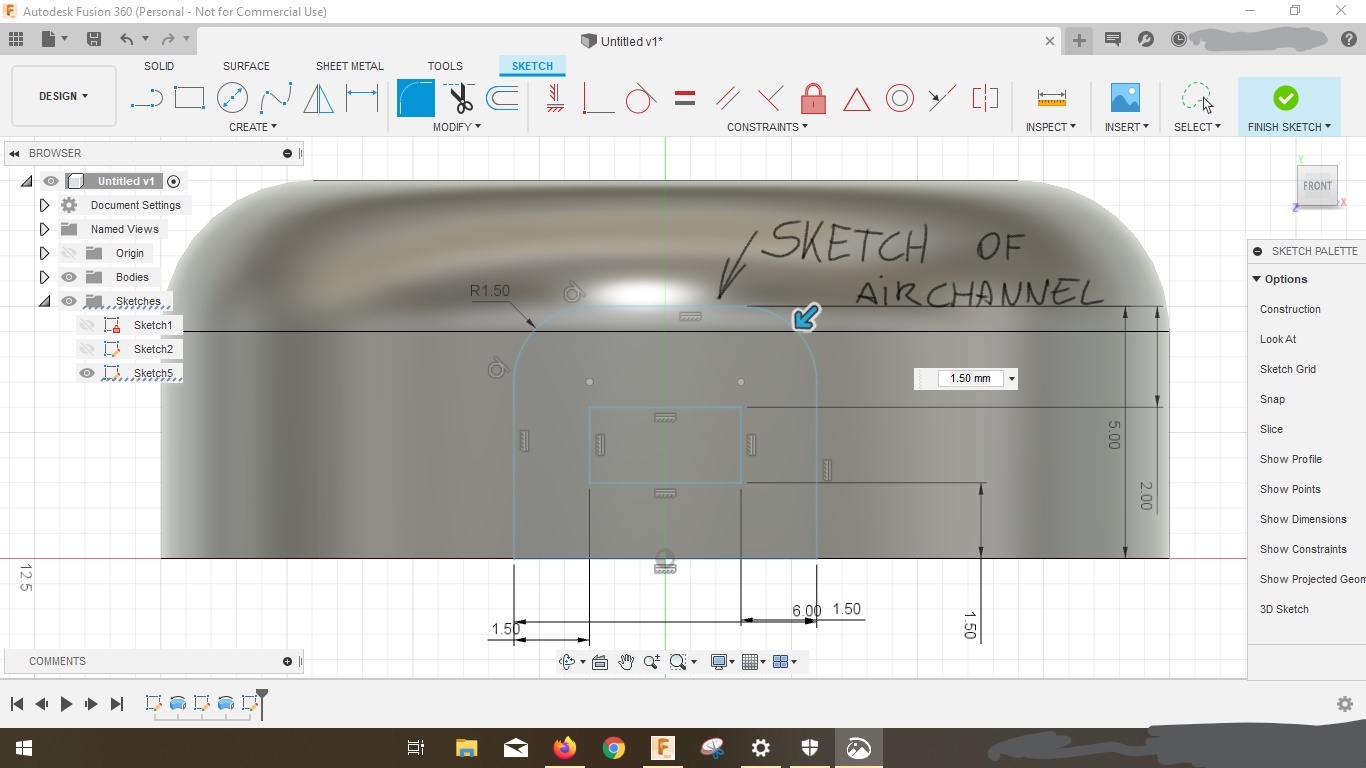This screenshot has width=1366, height=768.
Task: Expand the Named Views node
Action: click(x=44, y=229)
